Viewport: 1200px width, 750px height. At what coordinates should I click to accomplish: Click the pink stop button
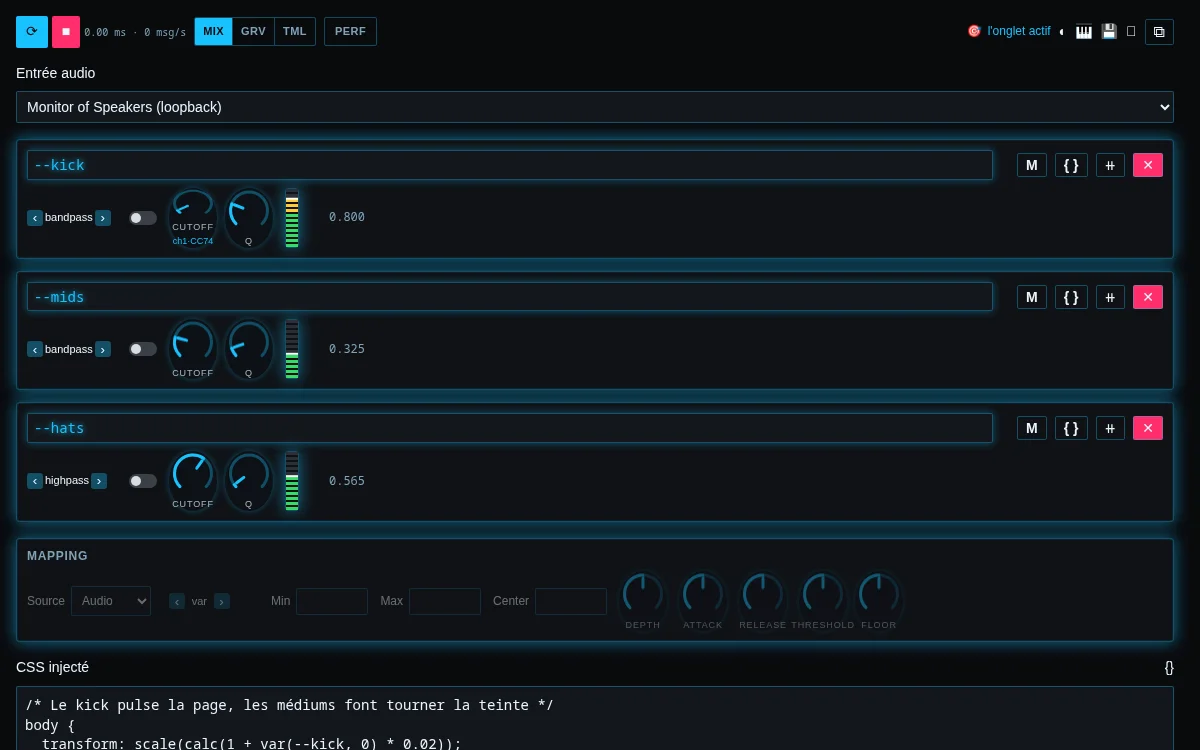click(x=66, y=31)
